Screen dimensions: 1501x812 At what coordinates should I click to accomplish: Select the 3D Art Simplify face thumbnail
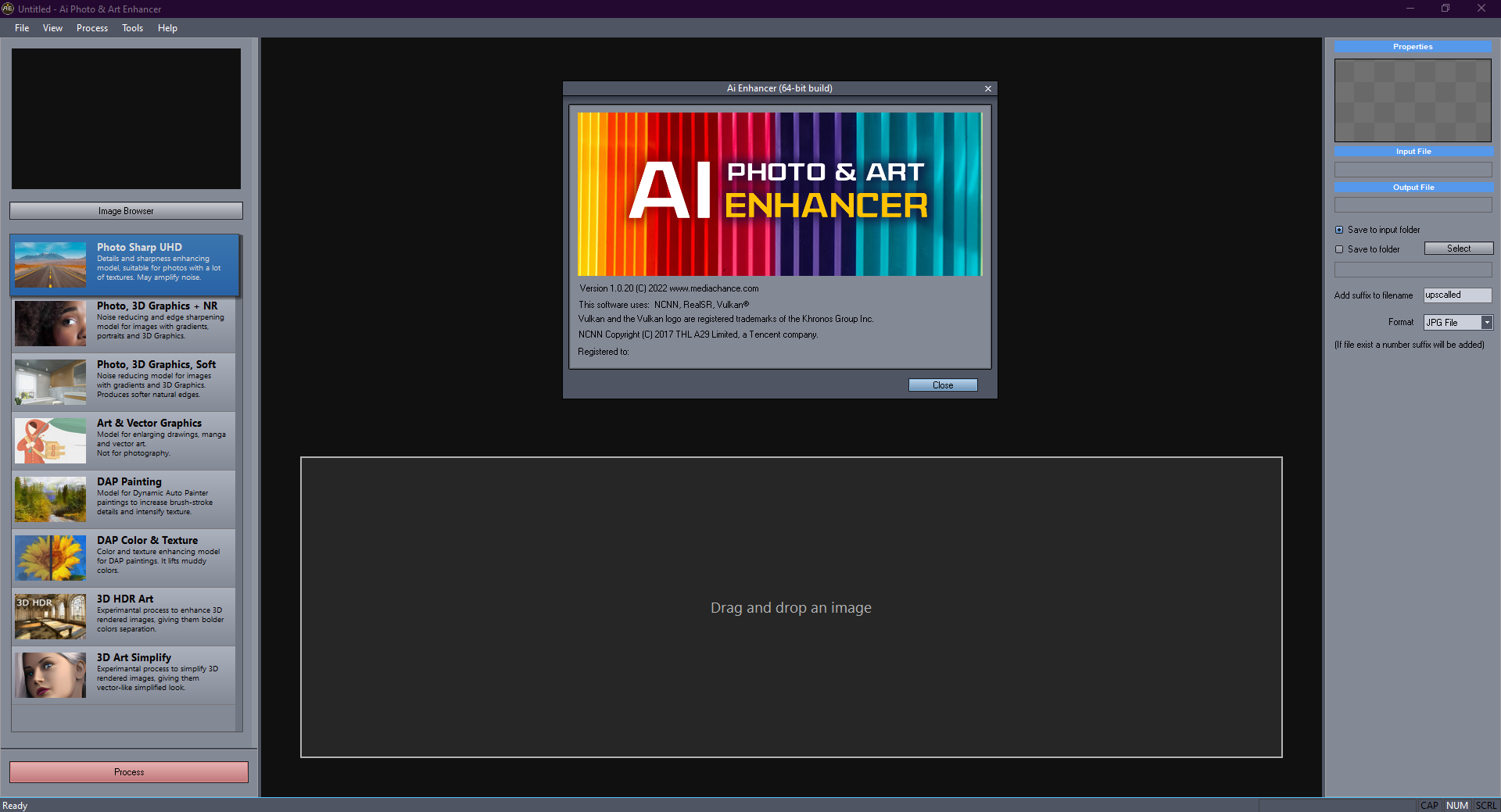pos(50,674)
